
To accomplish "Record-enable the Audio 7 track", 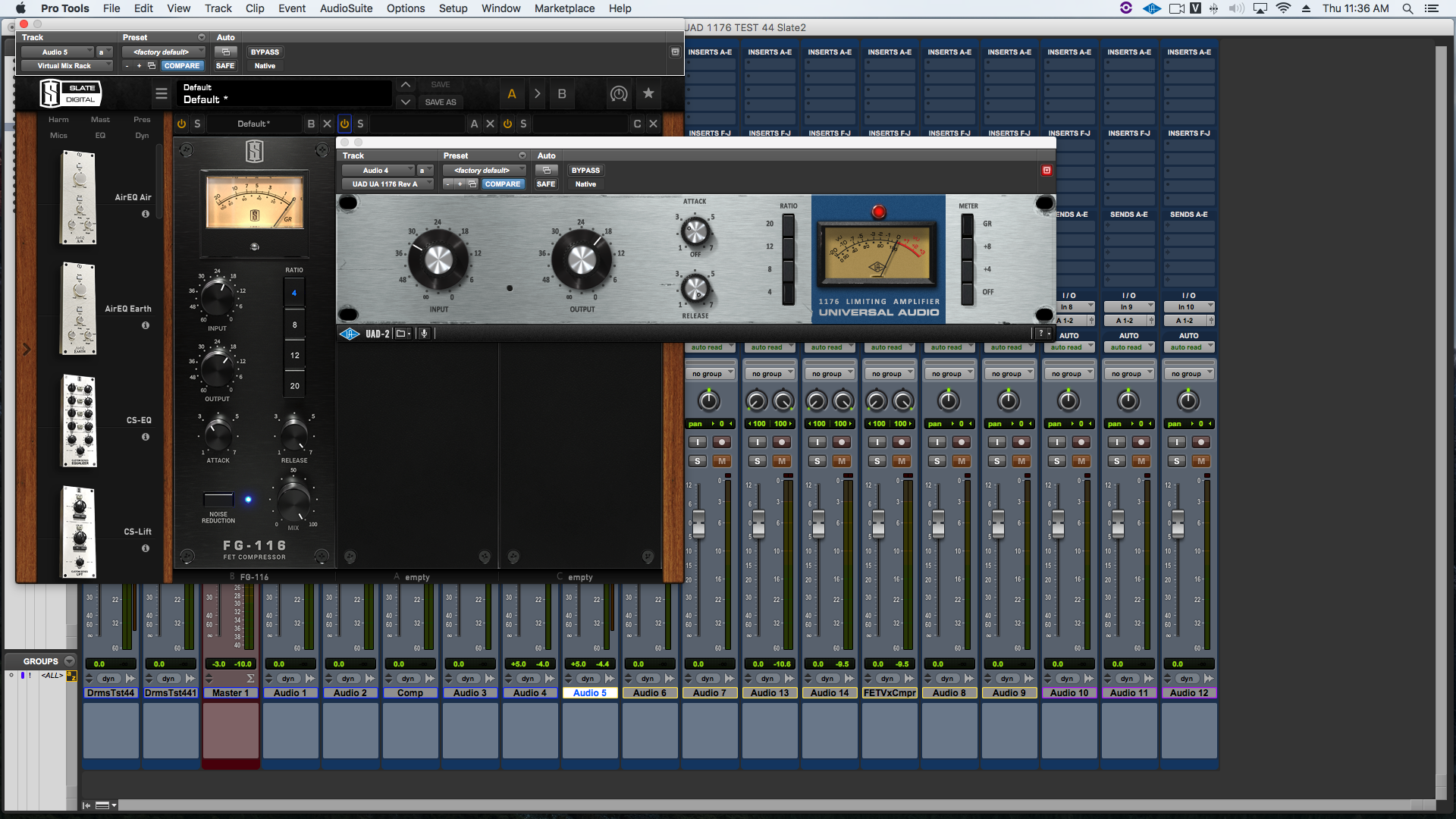I will click(722, 441).
